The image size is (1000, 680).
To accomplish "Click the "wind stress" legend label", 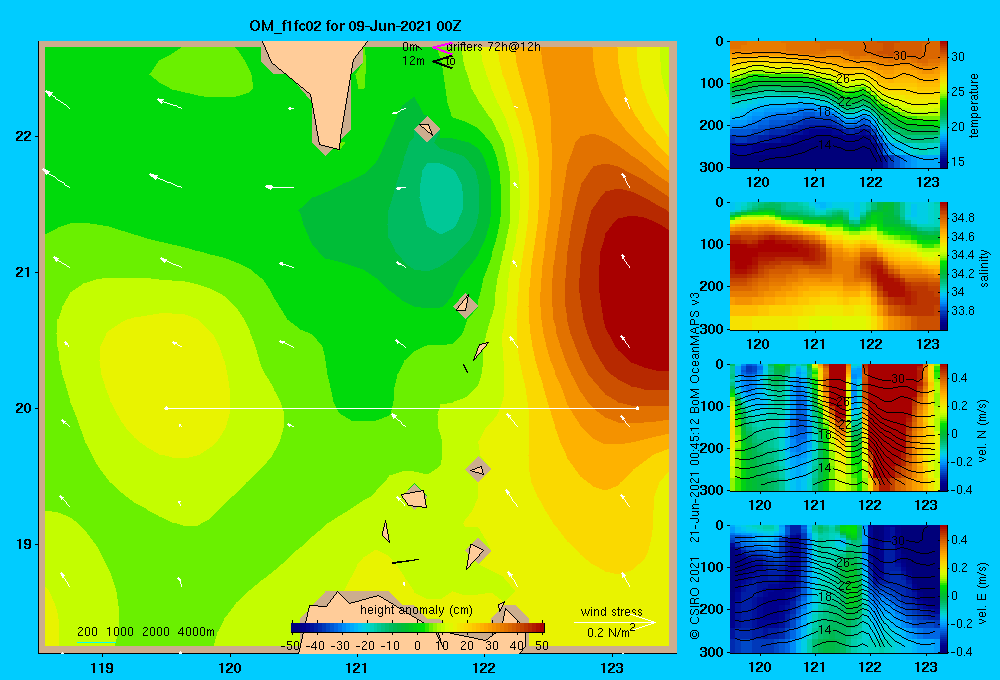I will pos(612,611).
